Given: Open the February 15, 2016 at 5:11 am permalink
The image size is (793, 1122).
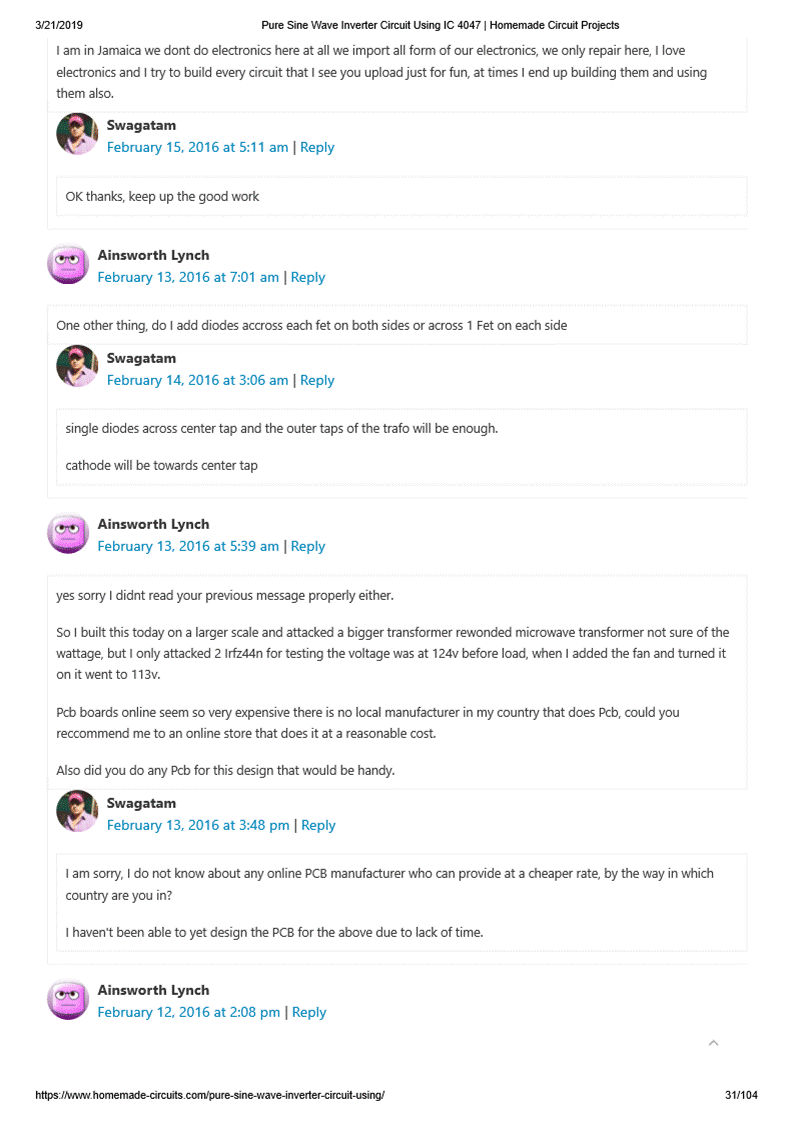Looking at the screenshot, I should coord(197,147).
